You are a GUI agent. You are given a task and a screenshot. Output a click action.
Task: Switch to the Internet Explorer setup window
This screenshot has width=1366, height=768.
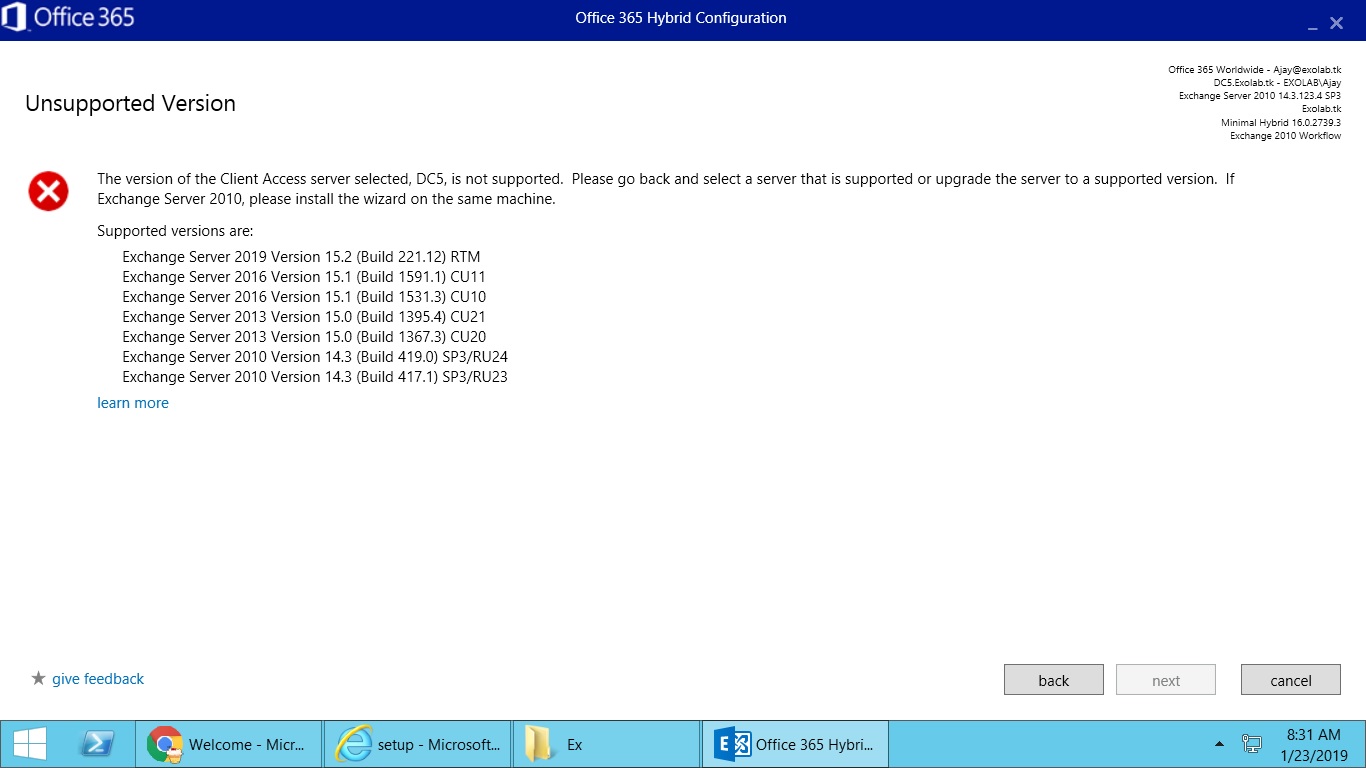[x=417, y=744]
